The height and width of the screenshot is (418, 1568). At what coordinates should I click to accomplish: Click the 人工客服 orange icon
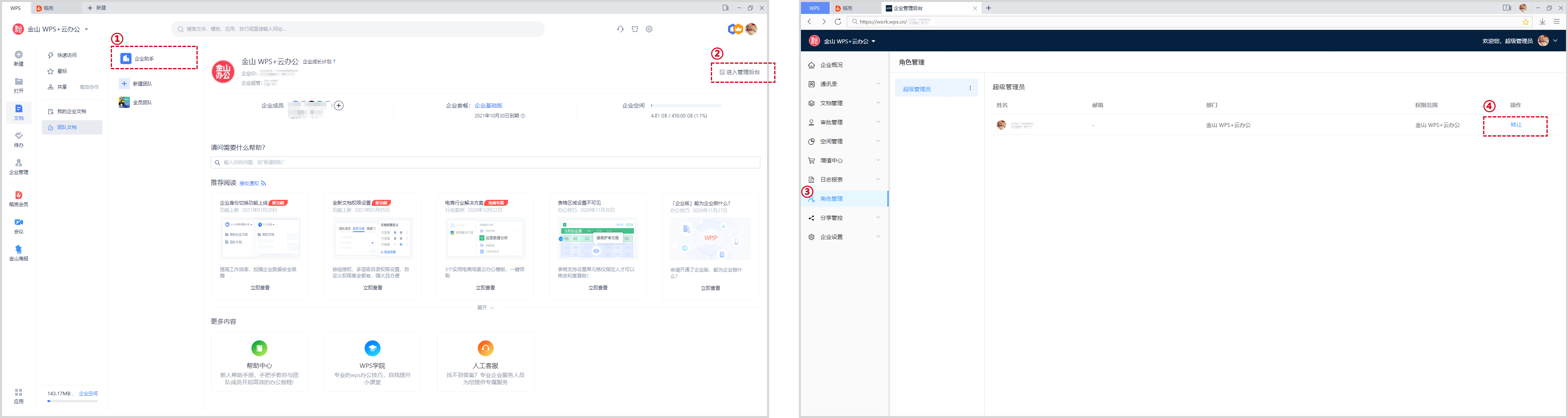[486, 348]
